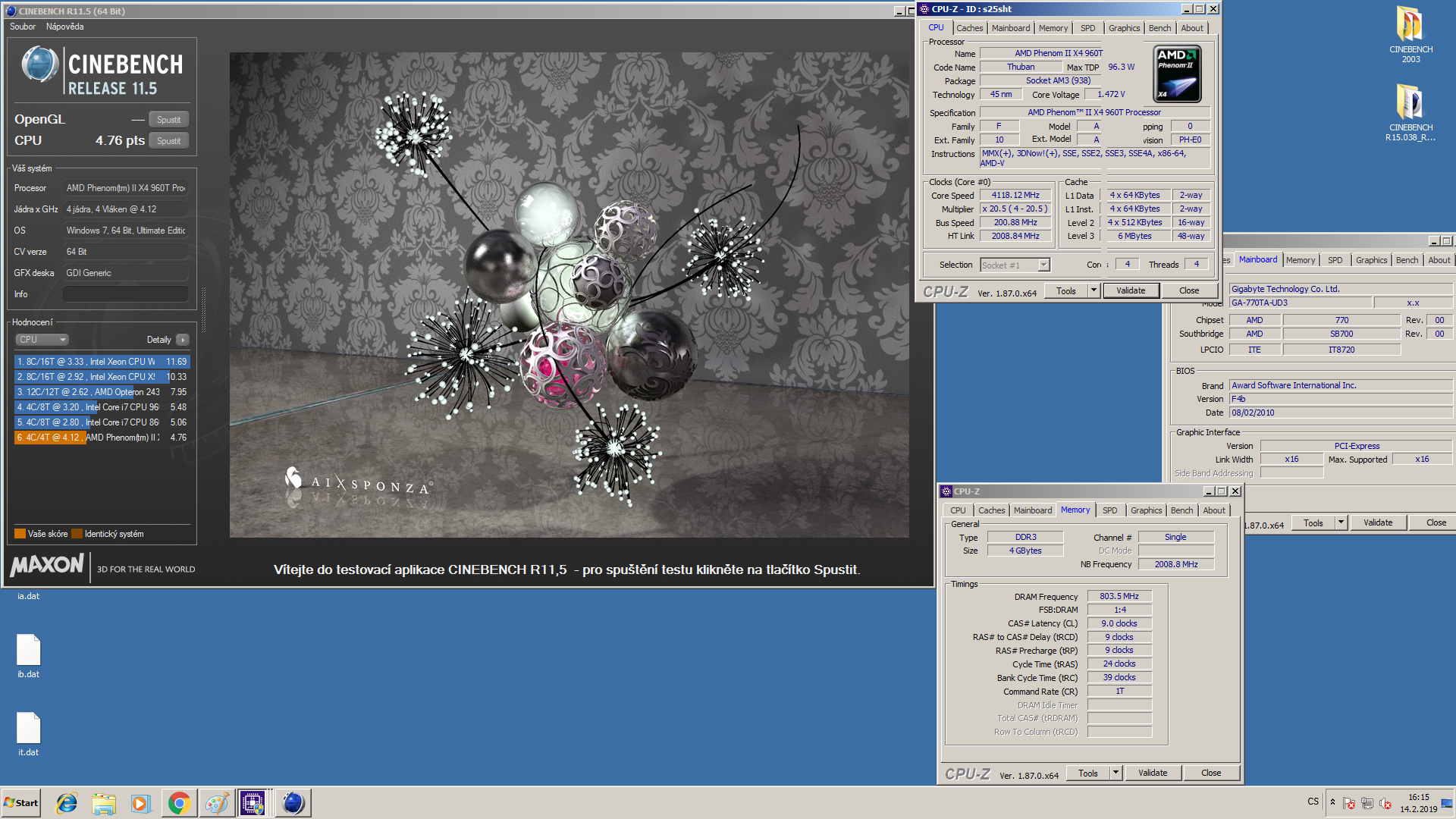Viewport: 1456px width, 819px height.
Task: Select the ib.dat desktop file icon
Action: 28,651
